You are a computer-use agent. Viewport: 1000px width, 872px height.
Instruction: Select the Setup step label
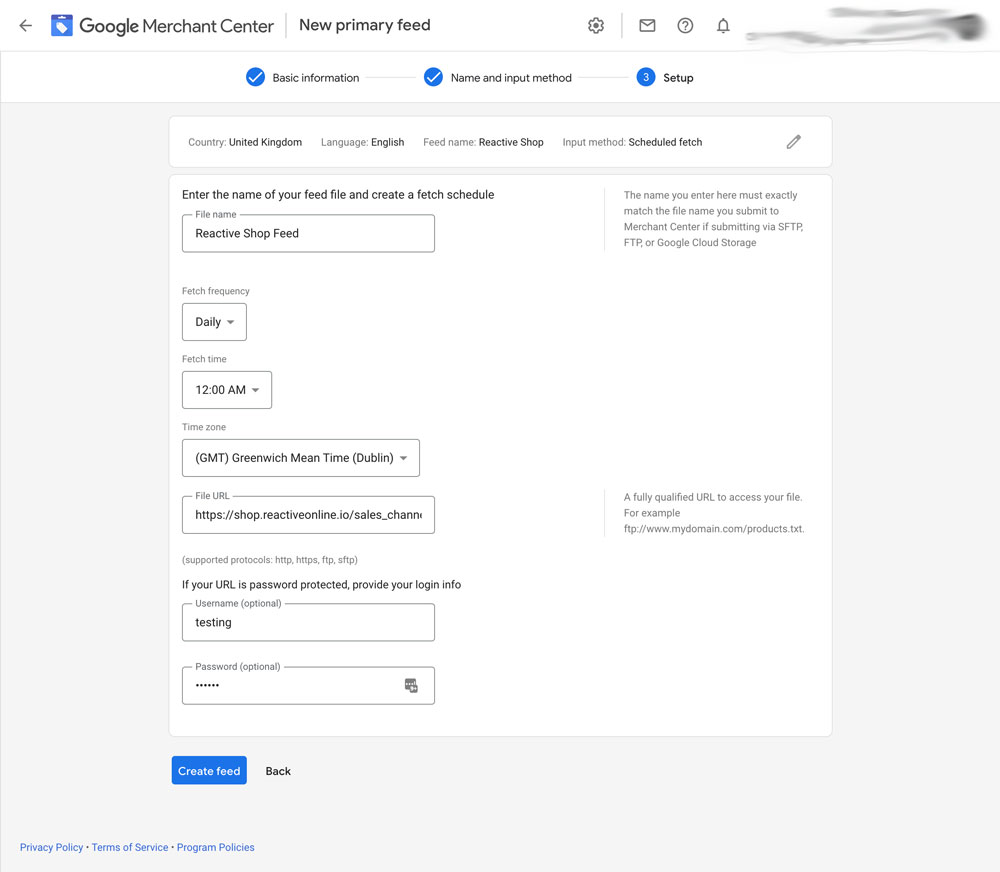[678, 78]
